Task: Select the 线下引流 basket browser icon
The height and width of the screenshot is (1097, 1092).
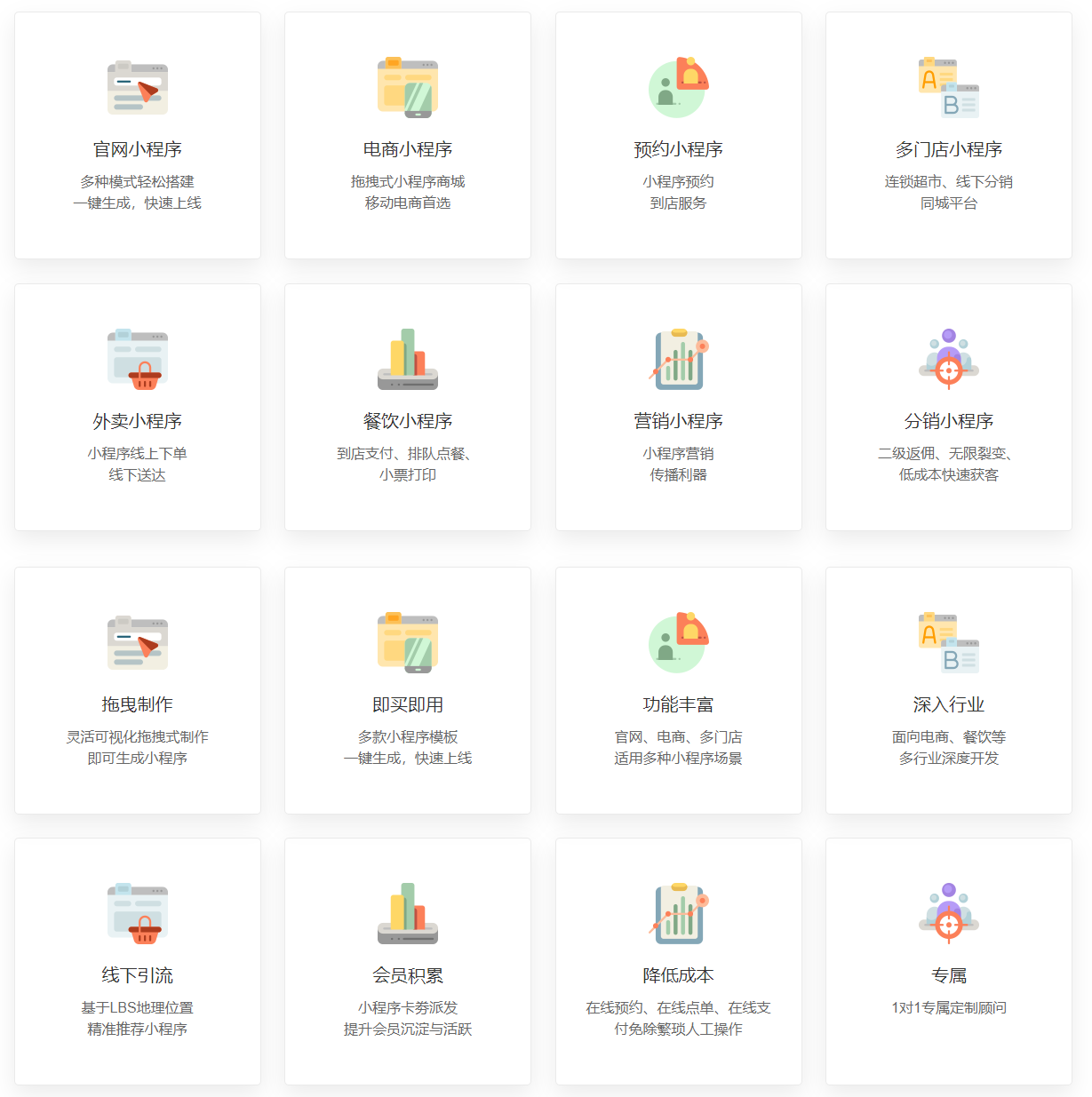Action: pyautogui.click(x=138, y=913)
